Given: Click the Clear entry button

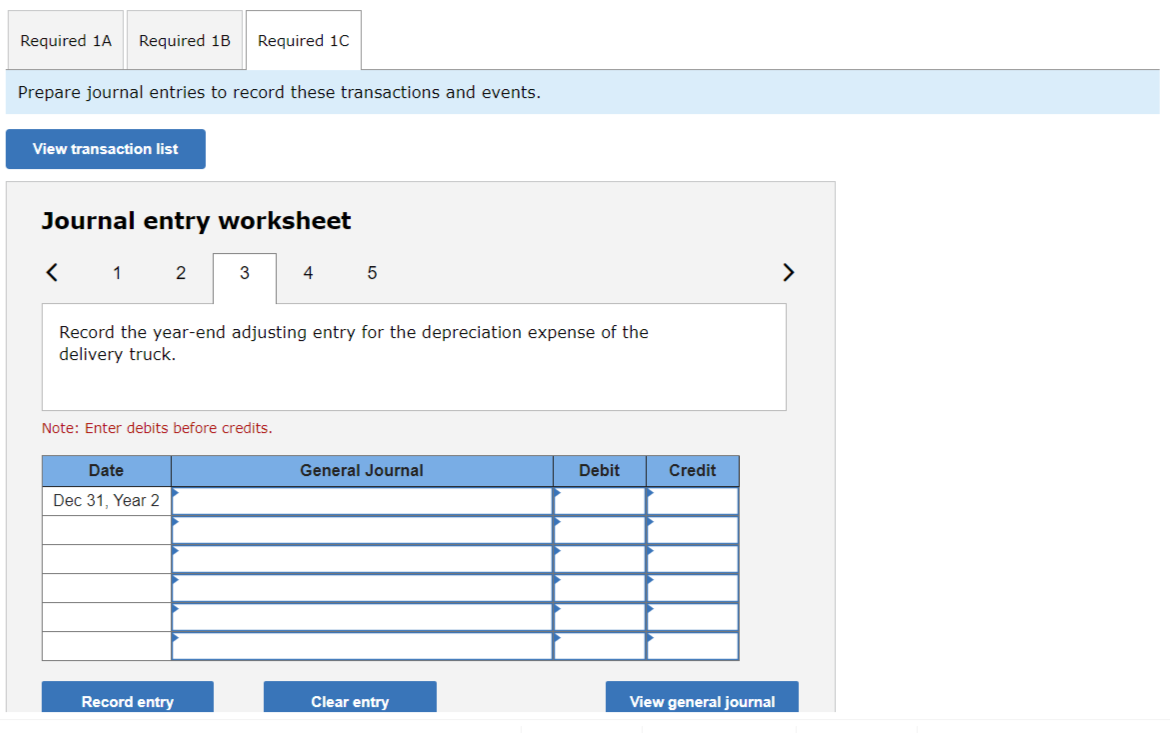Looking at the screenshot, I should coord(350,697).
